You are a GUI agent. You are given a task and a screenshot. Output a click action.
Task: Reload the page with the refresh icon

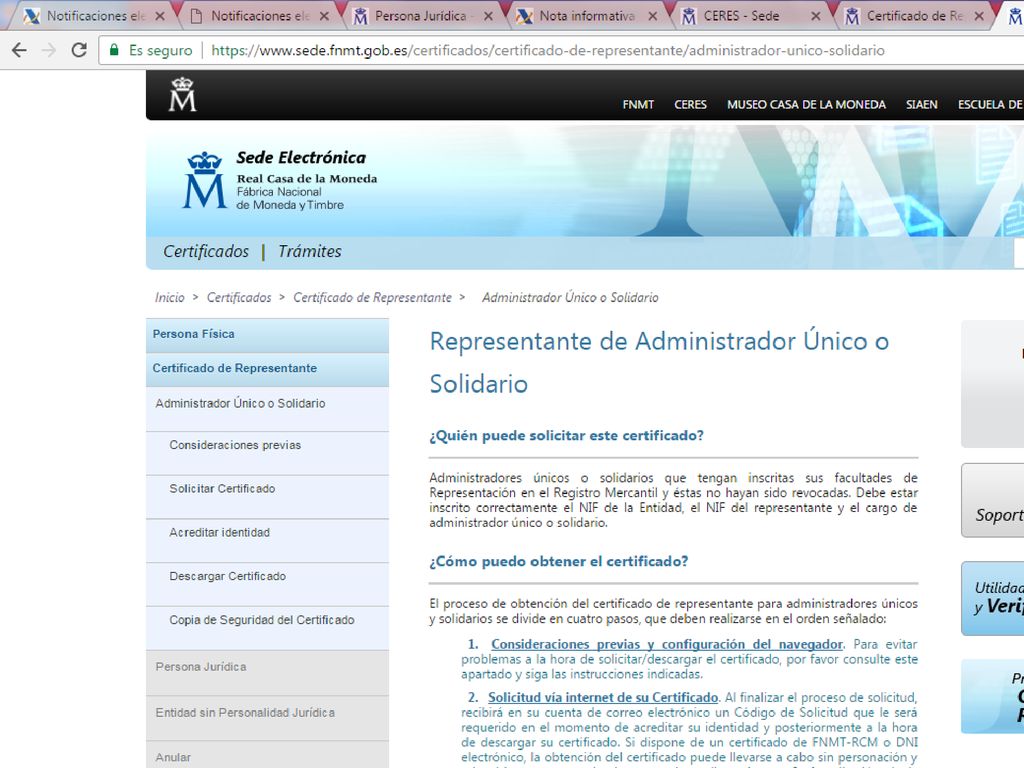point(79,50)
